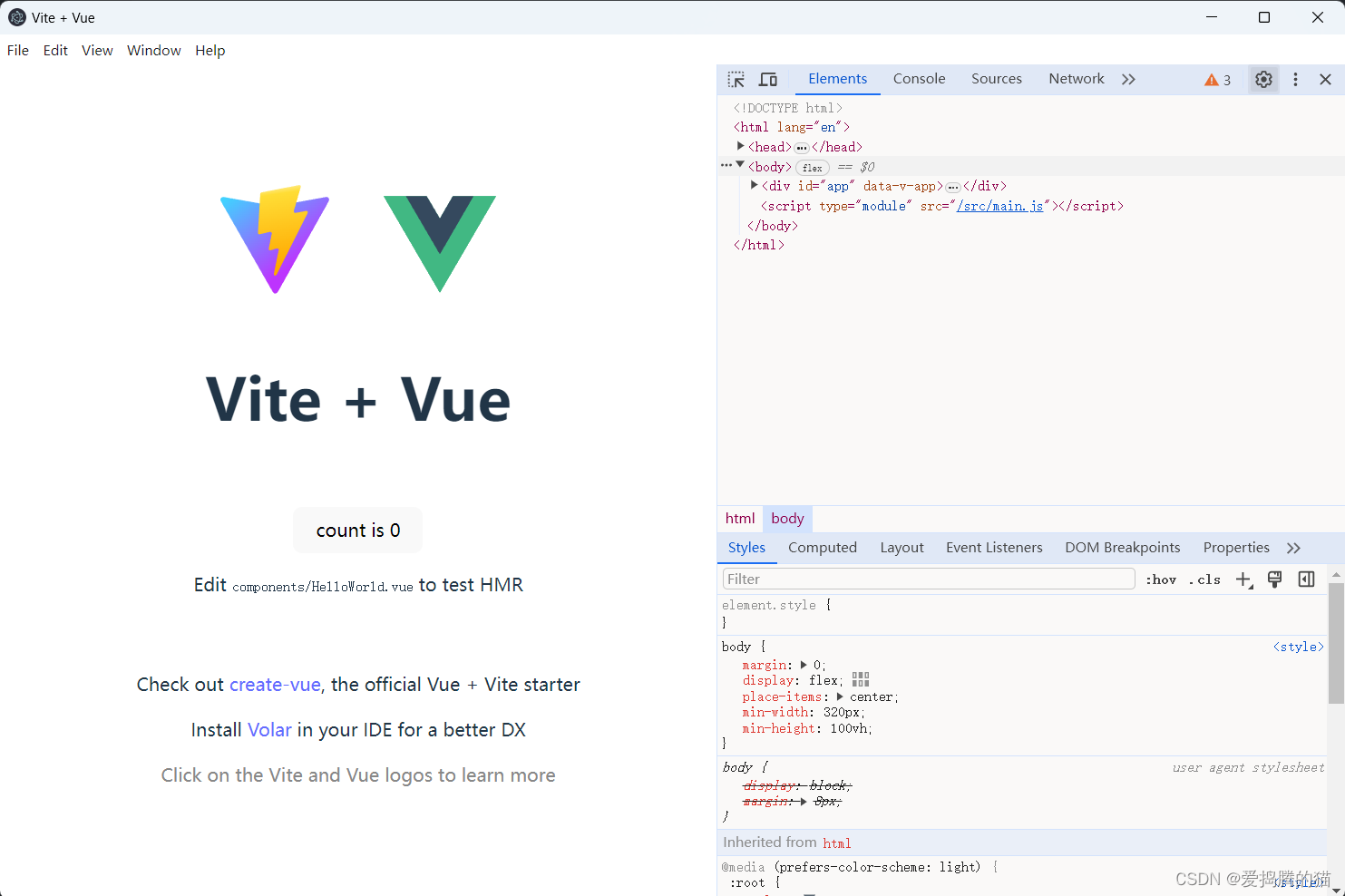Open the File menu
The image size is (1345, 896).
click(18, 51)
